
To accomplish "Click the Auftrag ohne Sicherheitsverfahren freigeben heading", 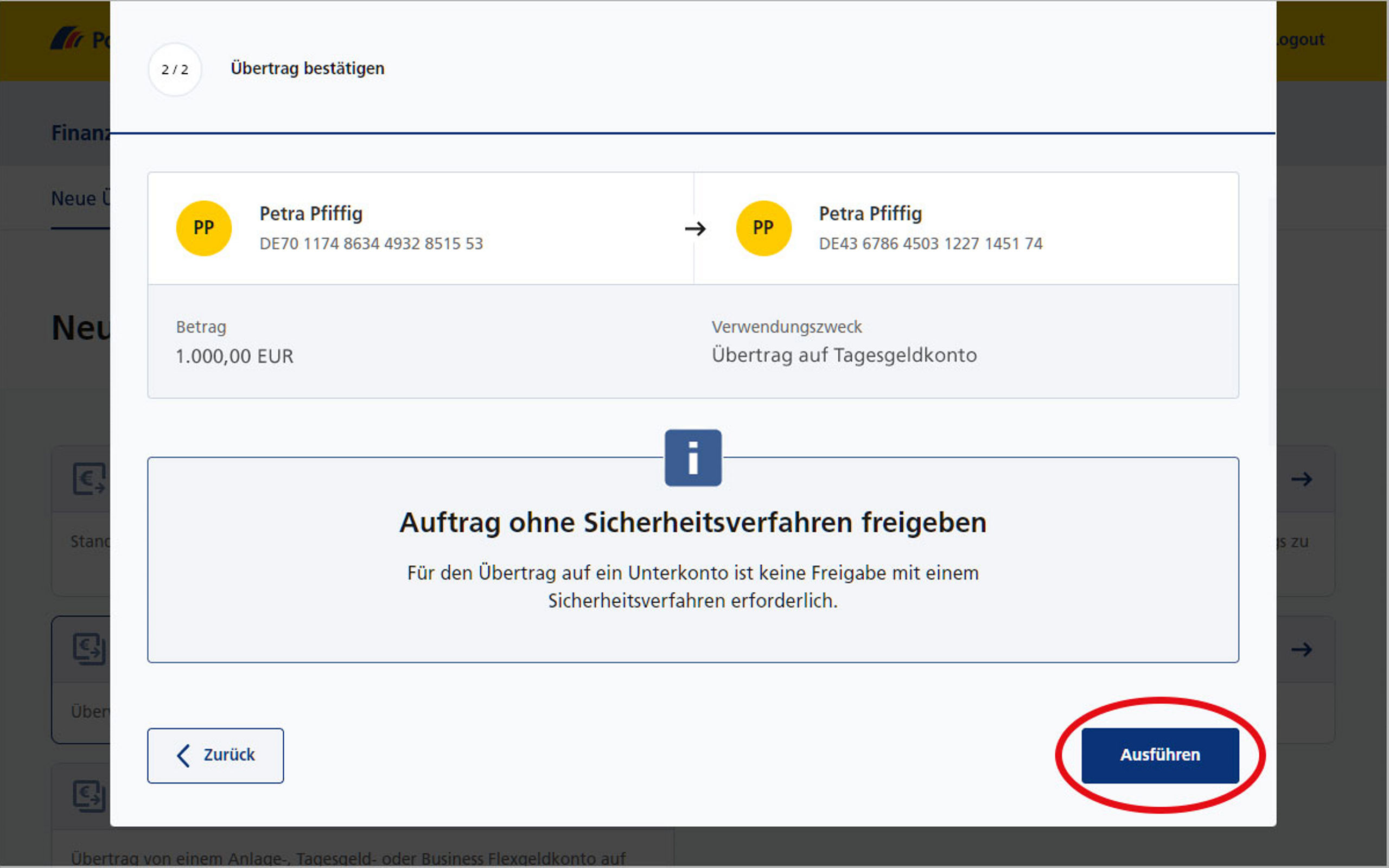I will pyautogui.click(x=693, y=522).
